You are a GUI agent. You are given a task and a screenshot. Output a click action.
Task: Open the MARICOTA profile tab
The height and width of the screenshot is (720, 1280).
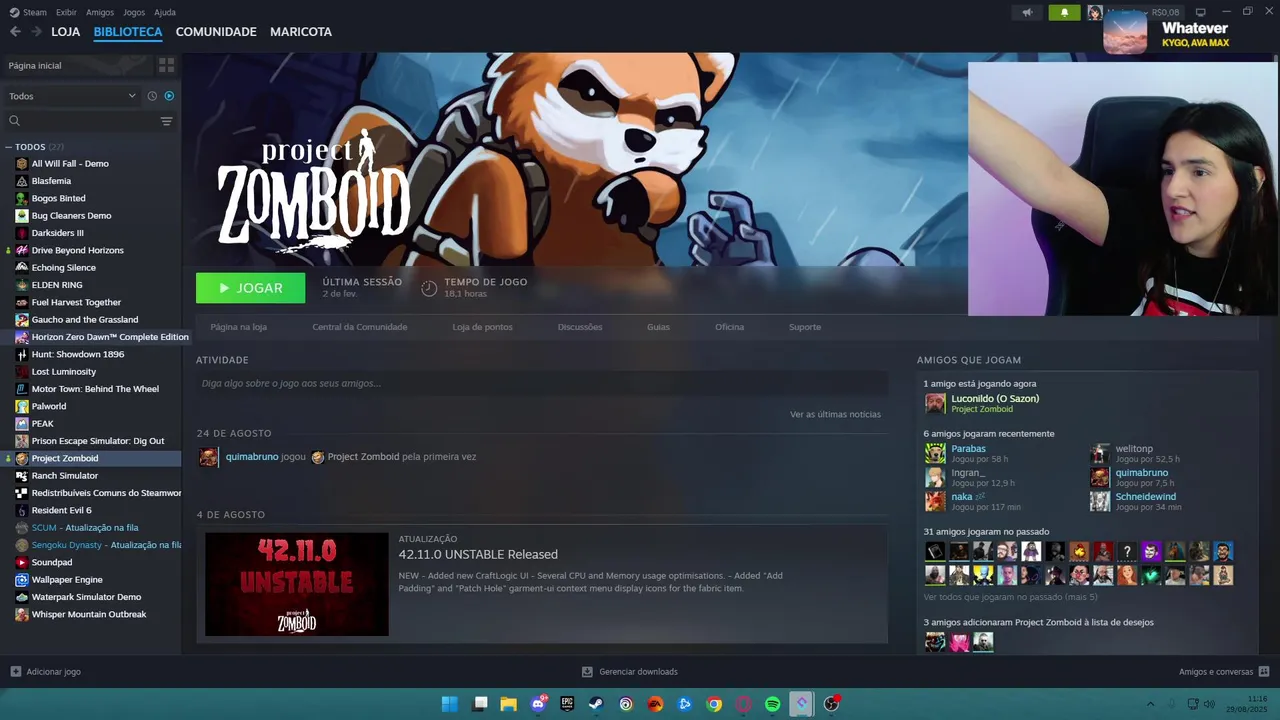[301, 32]
